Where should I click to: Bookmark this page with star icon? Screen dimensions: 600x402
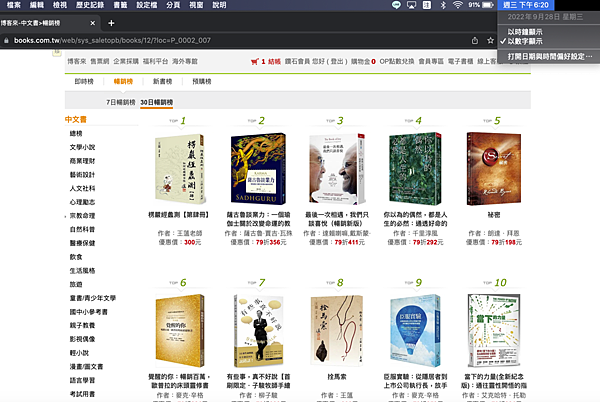[490, 40]
